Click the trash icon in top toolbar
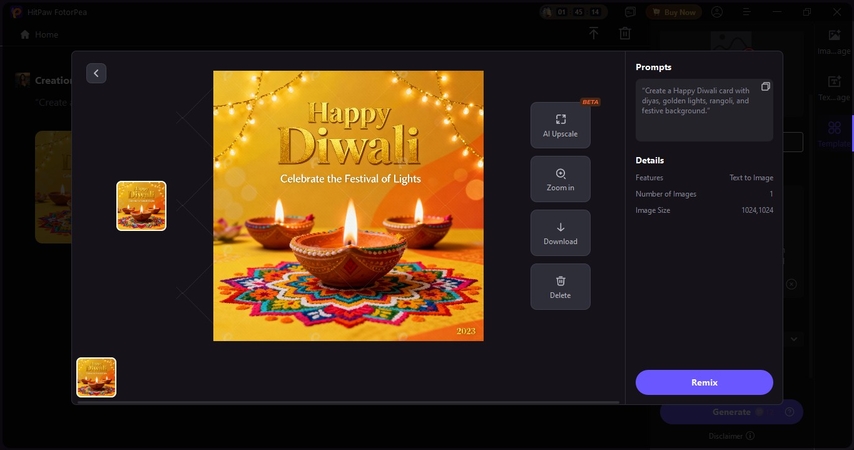 (625, 34)
